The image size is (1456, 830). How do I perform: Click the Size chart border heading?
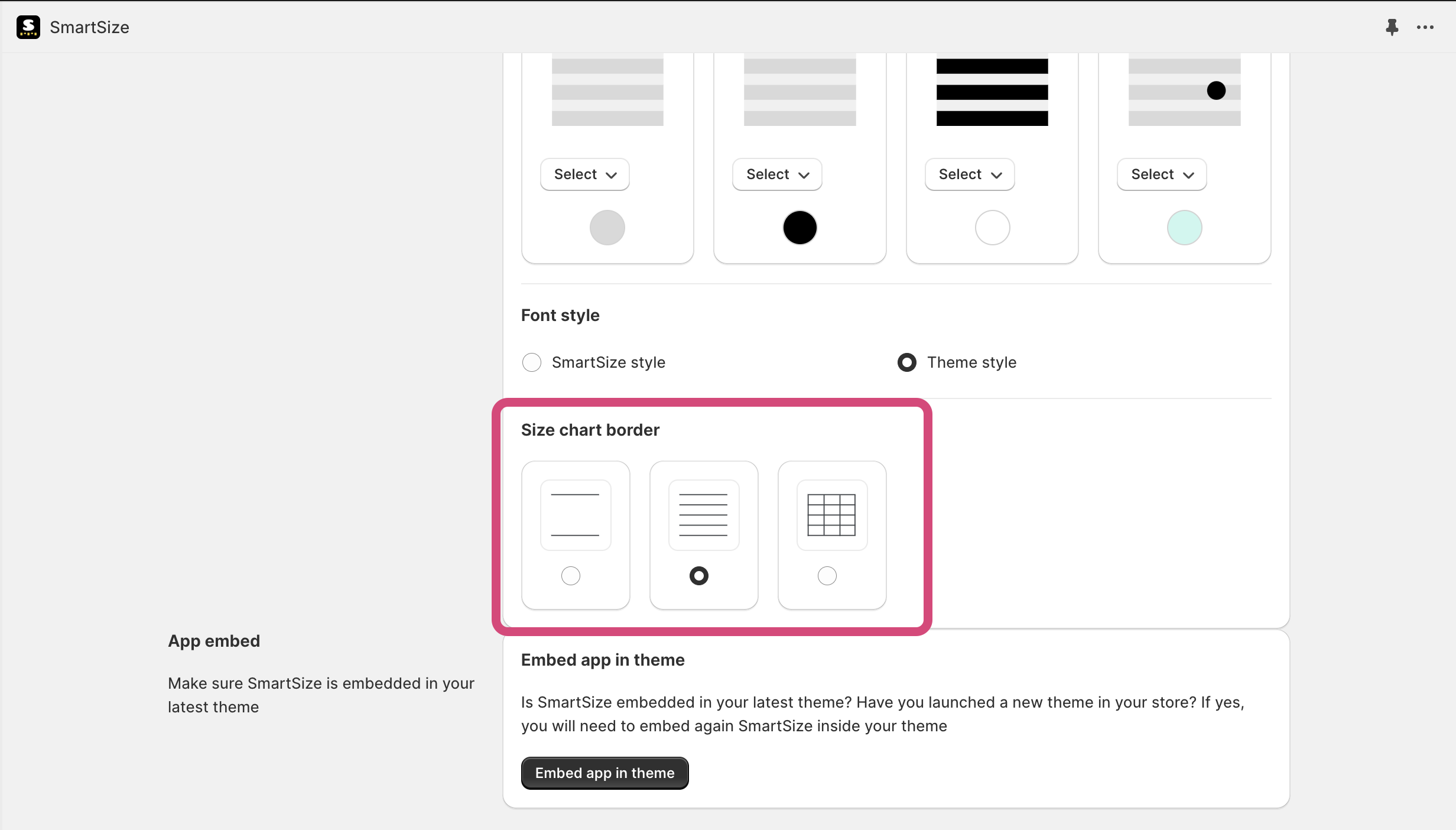(x=590, y=430)
